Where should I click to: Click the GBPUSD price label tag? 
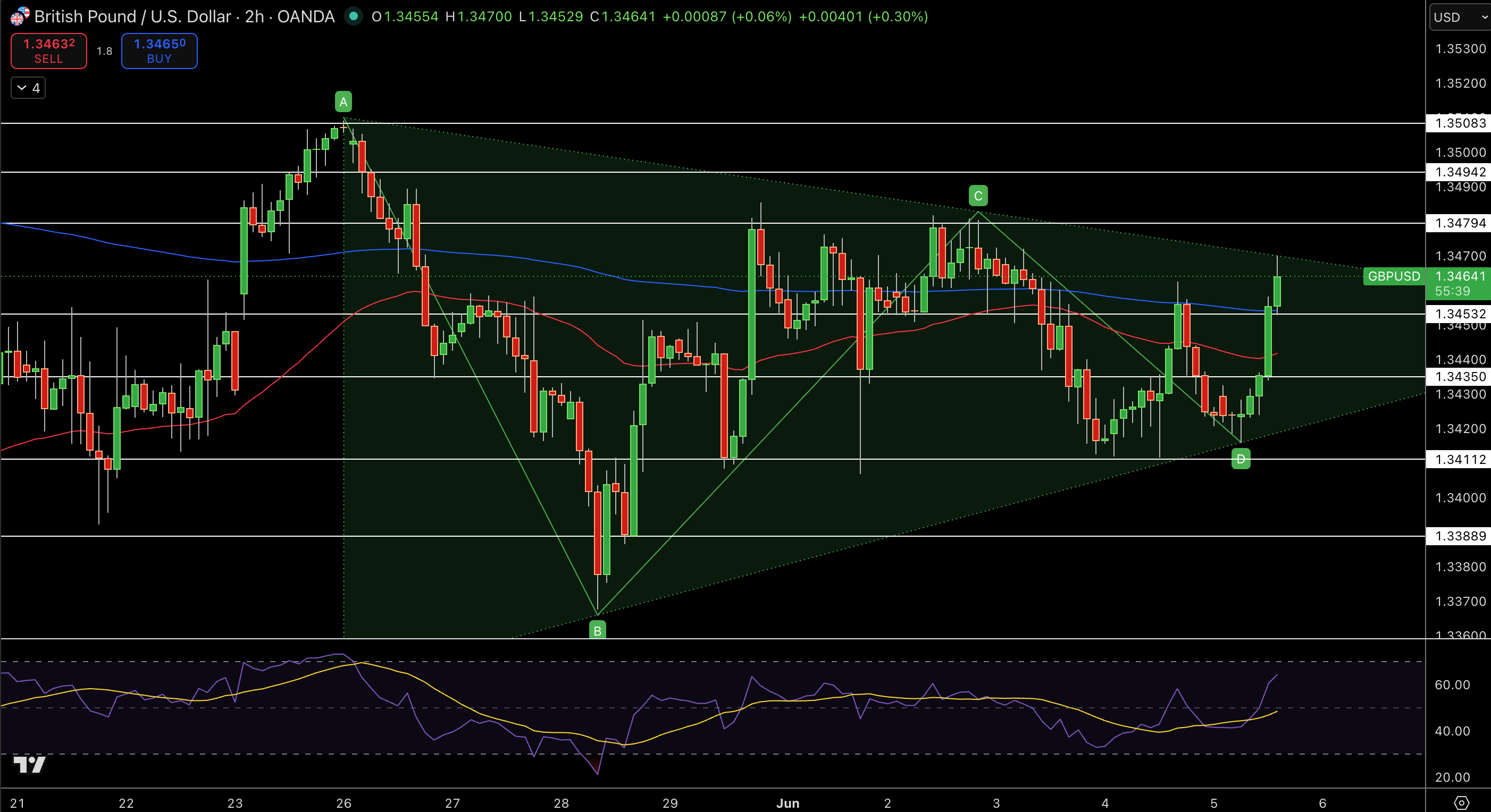pyautogui.click(x=1394, y=276)
